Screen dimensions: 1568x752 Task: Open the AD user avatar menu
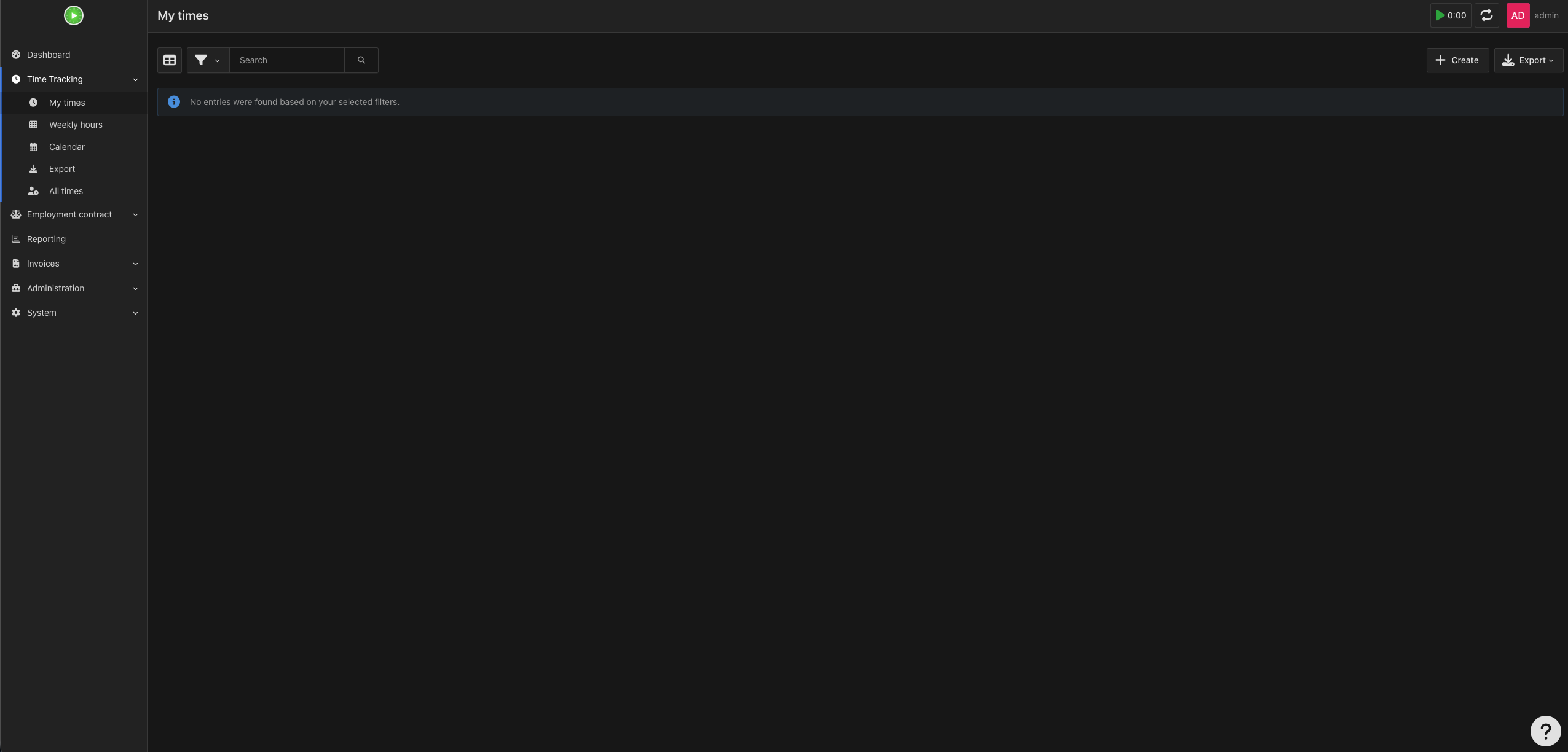pyautogui.click(x=1518, y=15)
